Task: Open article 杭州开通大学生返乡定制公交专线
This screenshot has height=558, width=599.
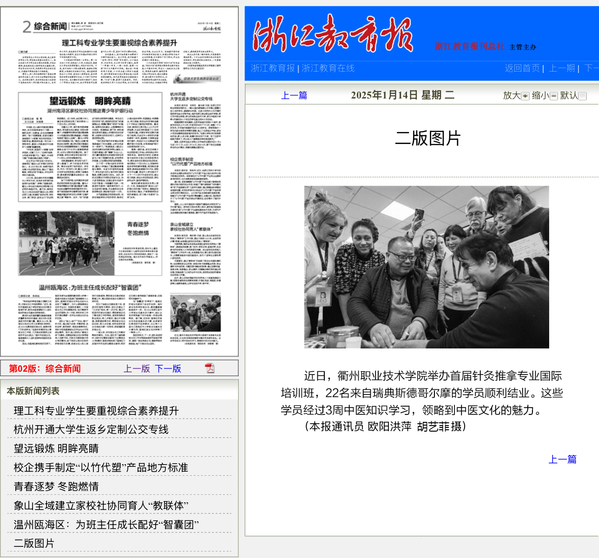Action: [91, 429]
